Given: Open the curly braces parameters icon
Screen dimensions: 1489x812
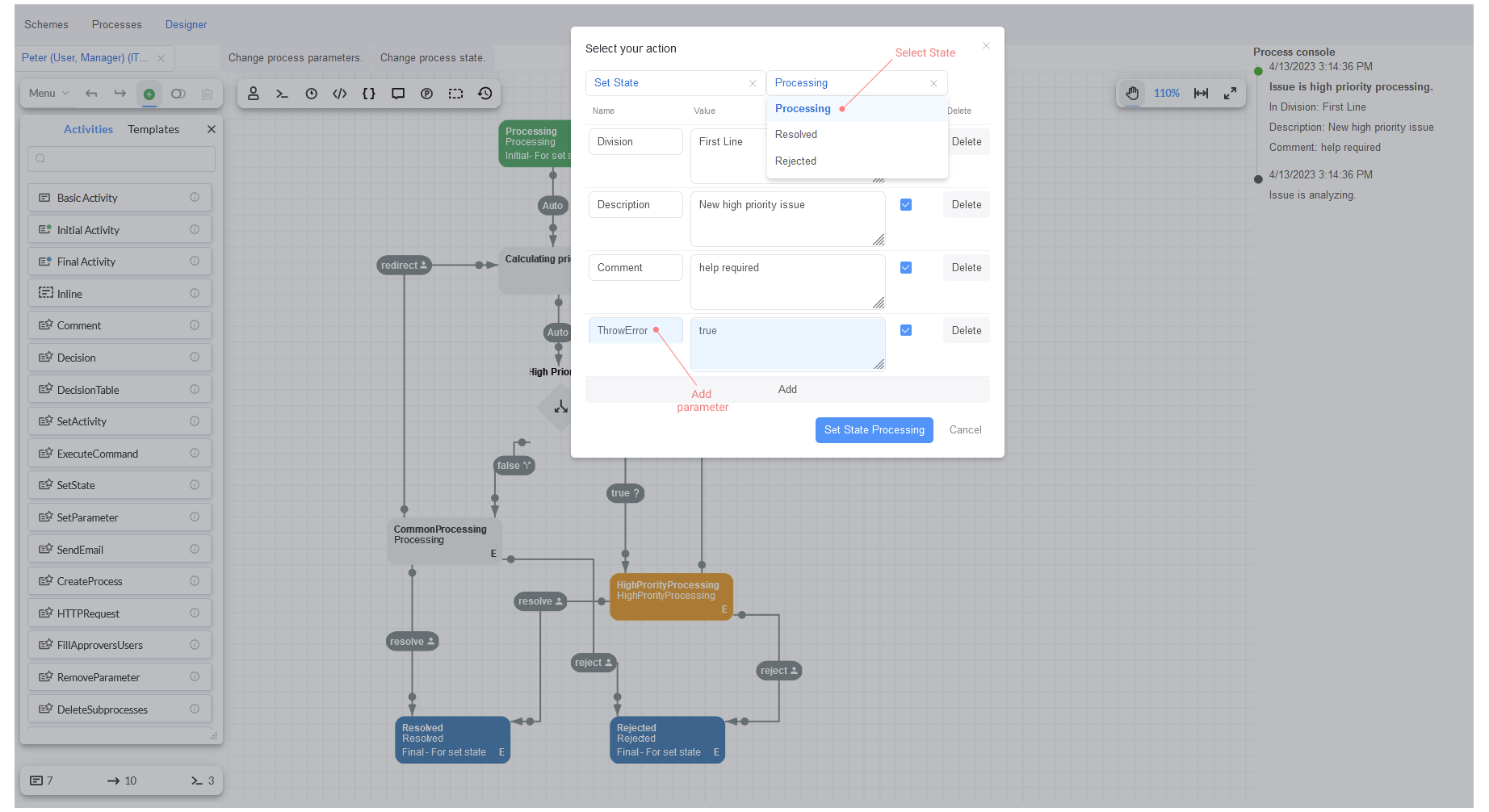Looking at the screenshot, I should (x=369, y=94).
